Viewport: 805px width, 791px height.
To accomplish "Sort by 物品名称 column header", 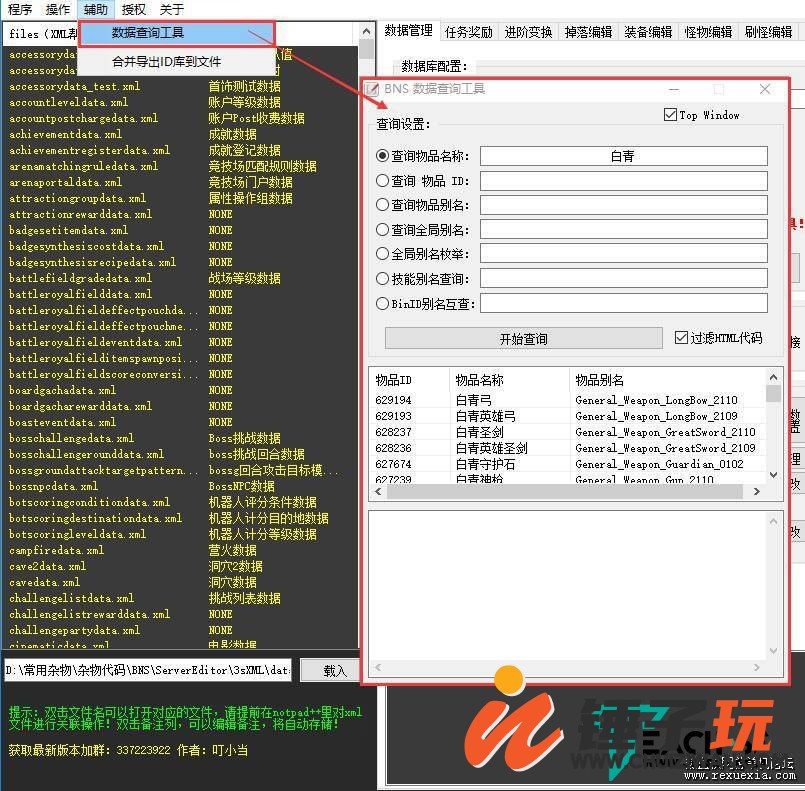I will [509, 380].
